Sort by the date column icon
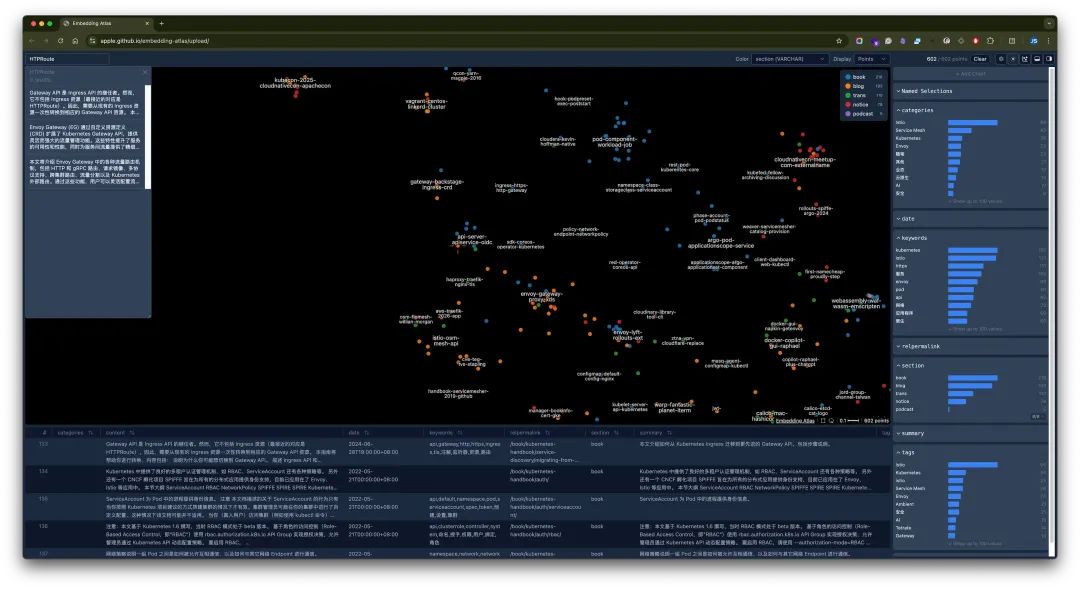This screenshot has width=1080, height=589. pyautogui.click(x=366, y=433)
